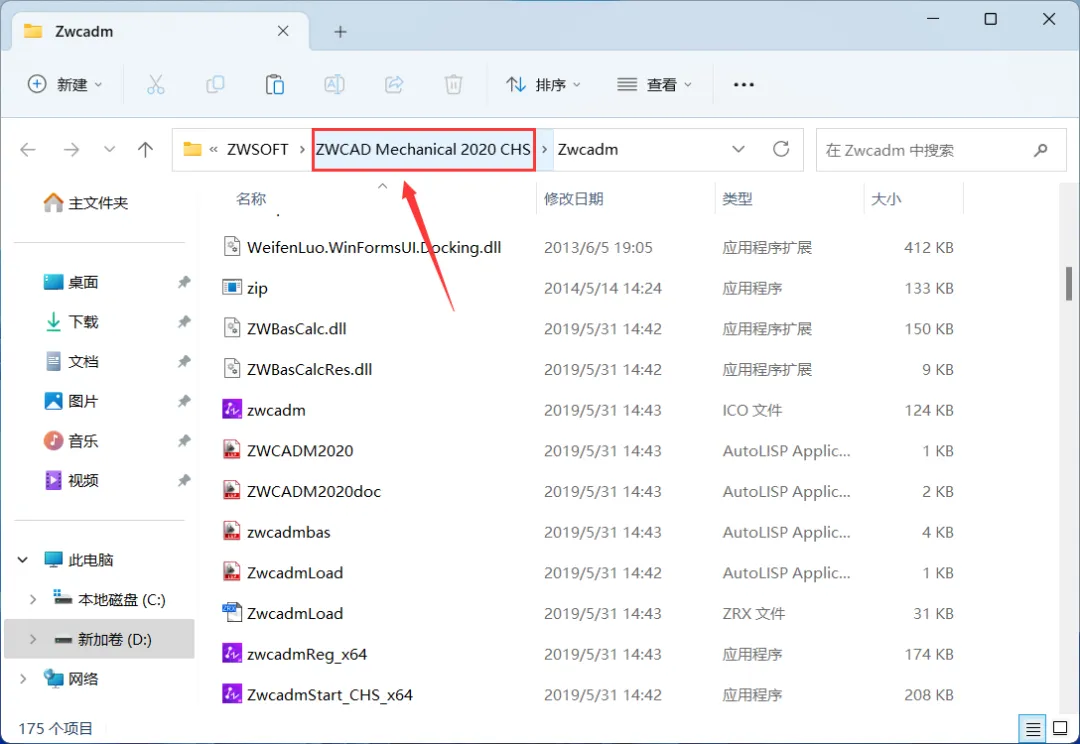This screenshot has height=744, width=1080.
Task: Click the Share icon in toolbar
Action: click(x=394, y=85)
